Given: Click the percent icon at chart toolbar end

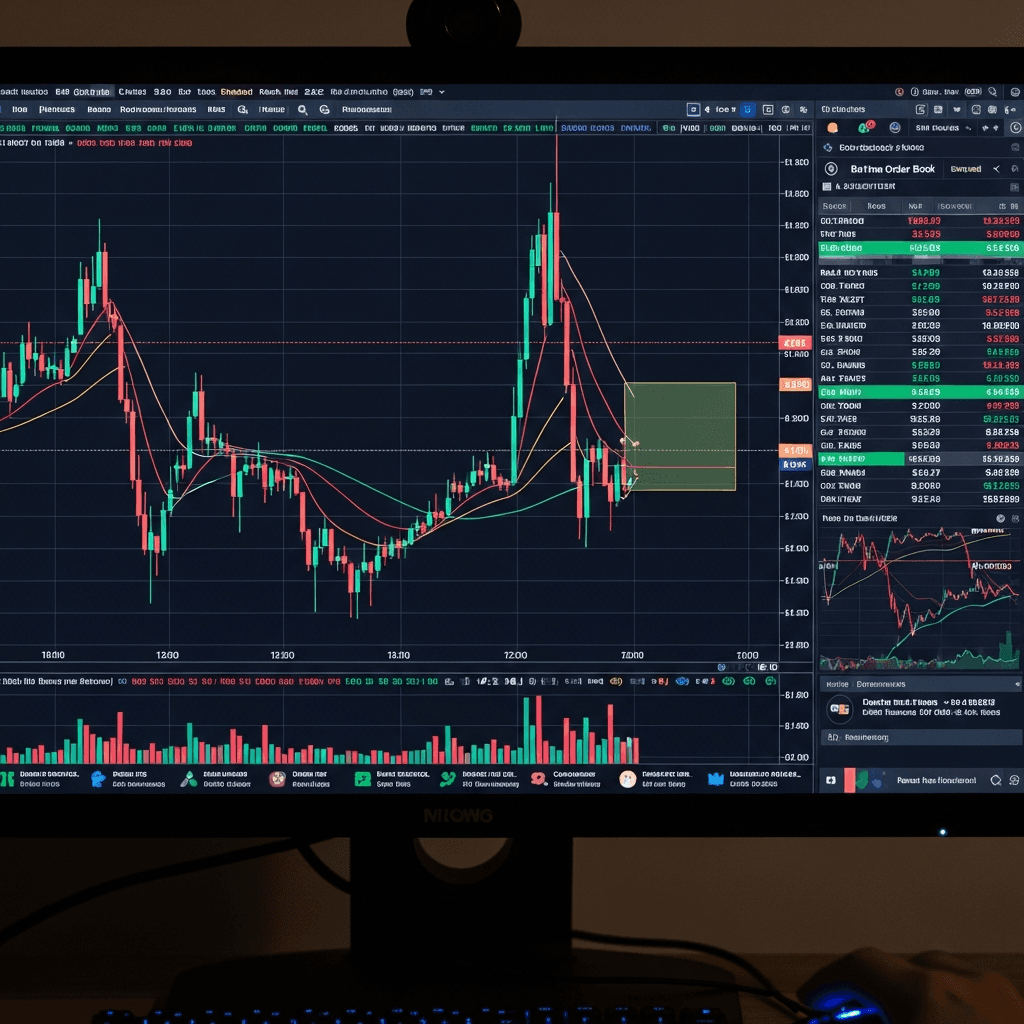Looking at the screenshot, I should coord(803,110).
